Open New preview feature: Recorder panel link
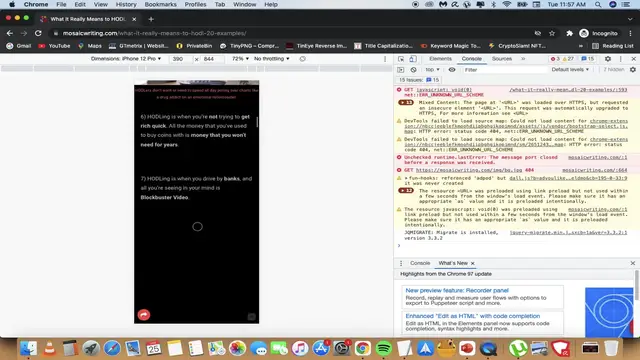This screenshot has width=640, height=360. [x=457, y=291]
